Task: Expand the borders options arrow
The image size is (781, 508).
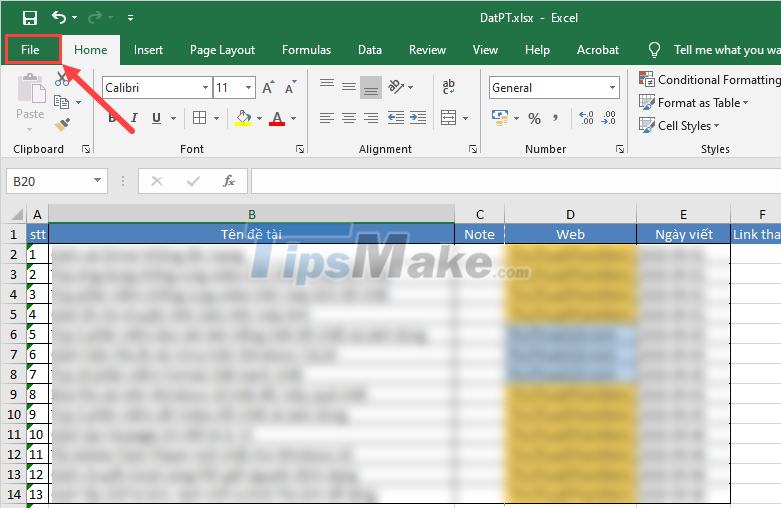Action: [216, 119]
